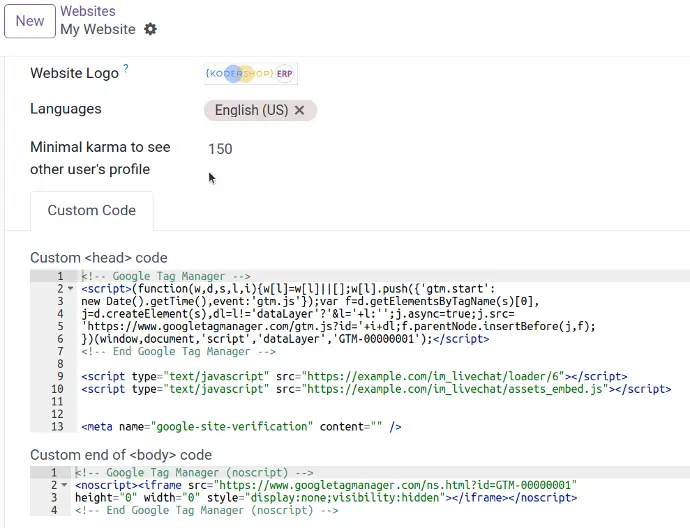The height and width of the screenshot is (528, 690).
Task: Click the End Google Tag Manager comment line 7
Action: point(178,352)
